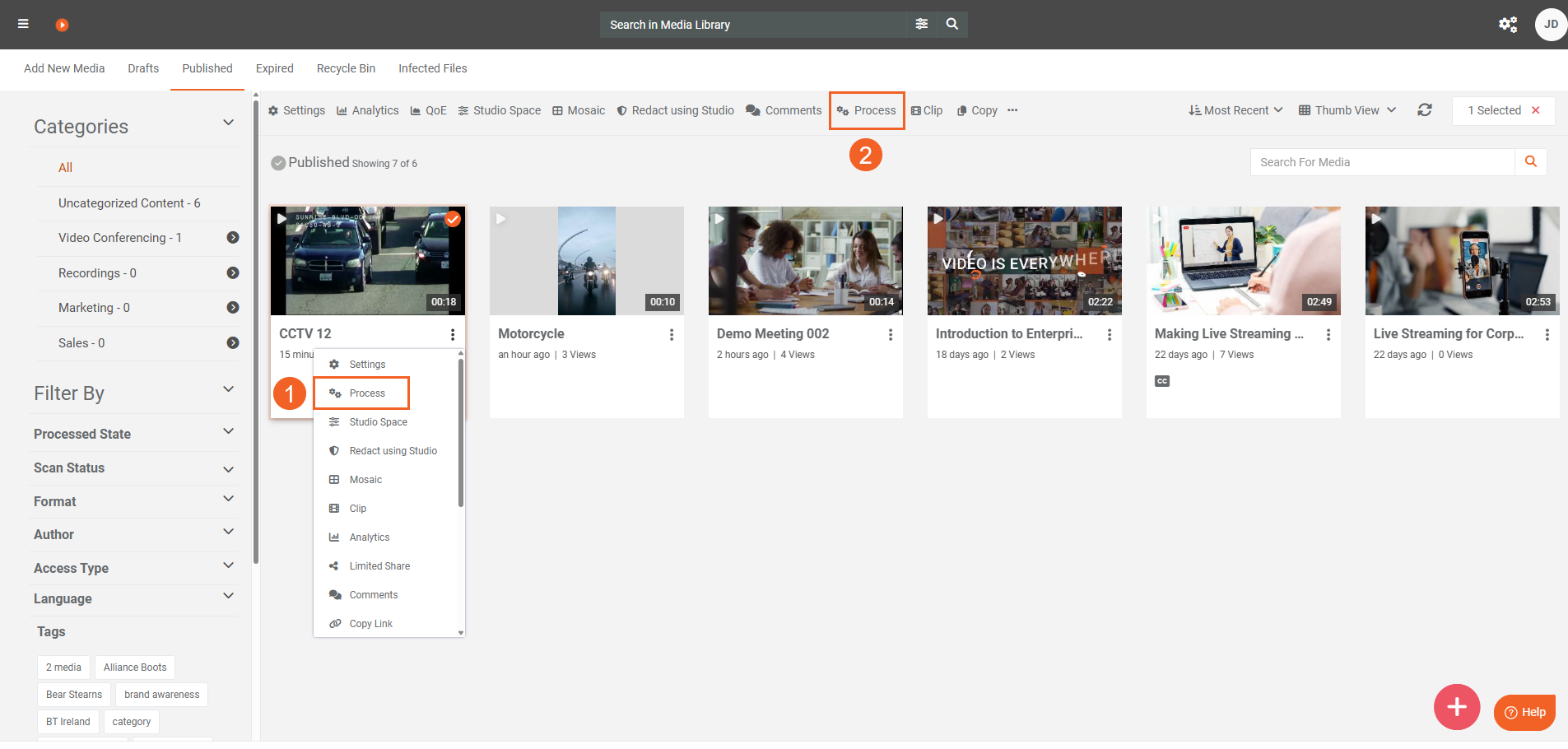
Task: Click the Help button
Action: 1524,712
